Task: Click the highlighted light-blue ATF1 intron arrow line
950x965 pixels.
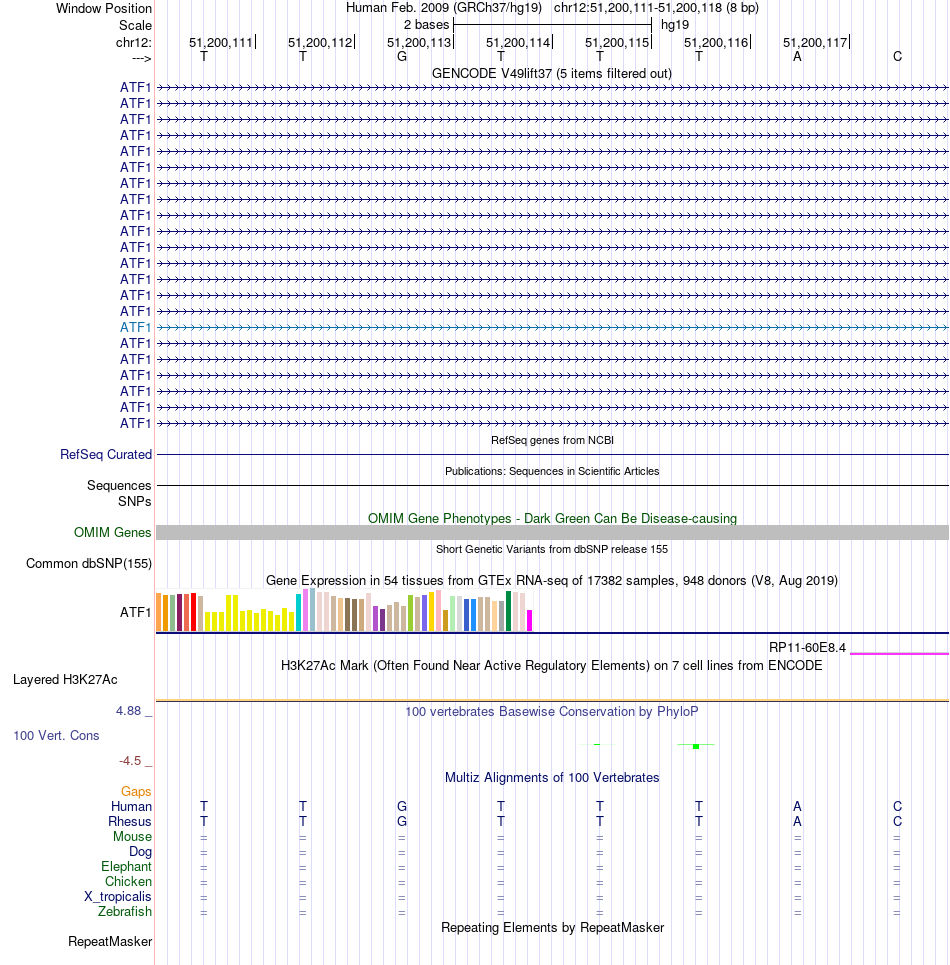Action: click(552, 327)
